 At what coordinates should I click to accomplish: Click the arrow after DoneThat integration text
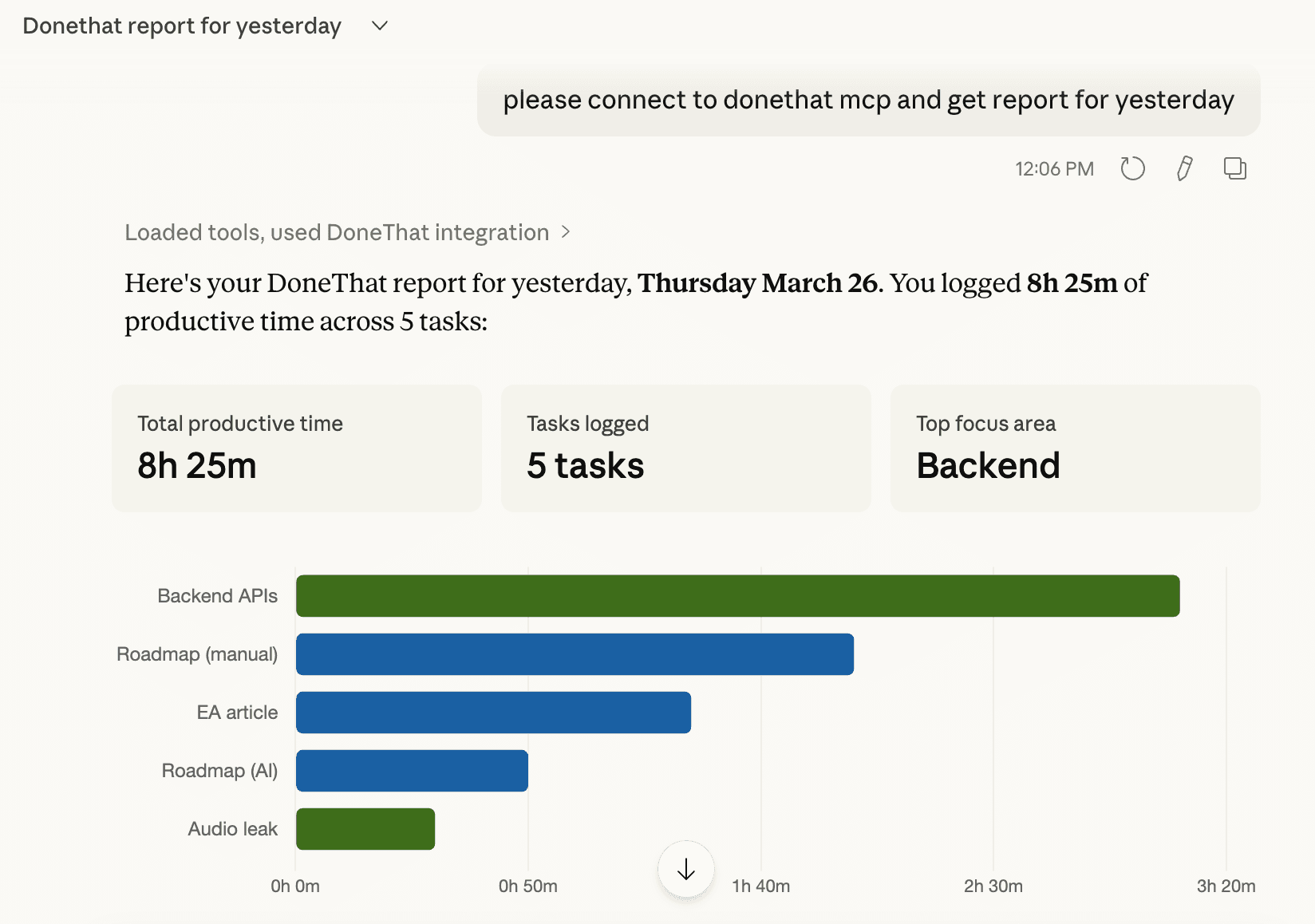pos(566,231)
